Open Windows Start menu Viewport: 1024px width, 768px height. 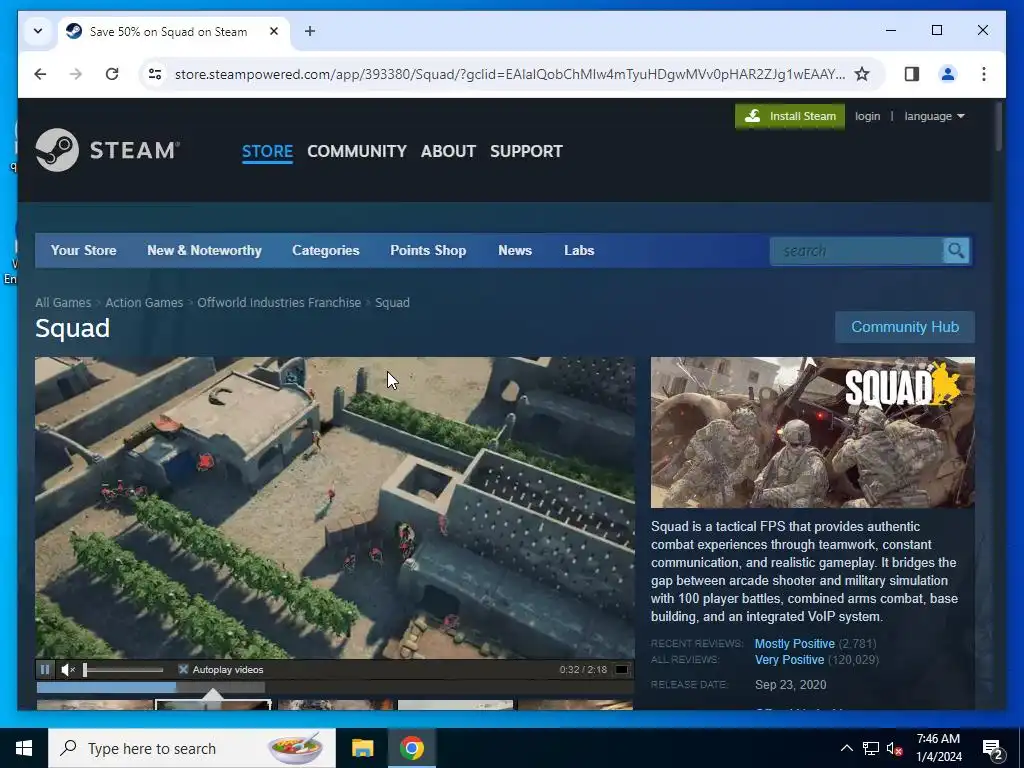pyautogui.click(x=24, y=748)
